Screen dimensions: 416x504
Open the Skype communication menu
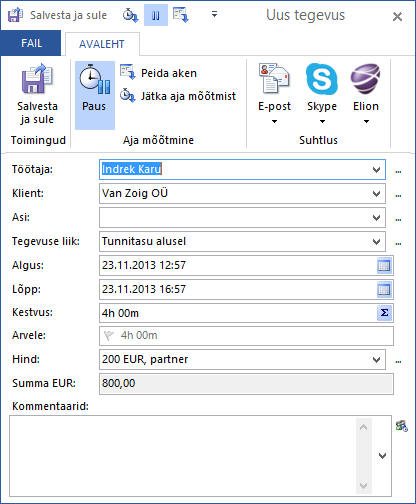point(322,94)
